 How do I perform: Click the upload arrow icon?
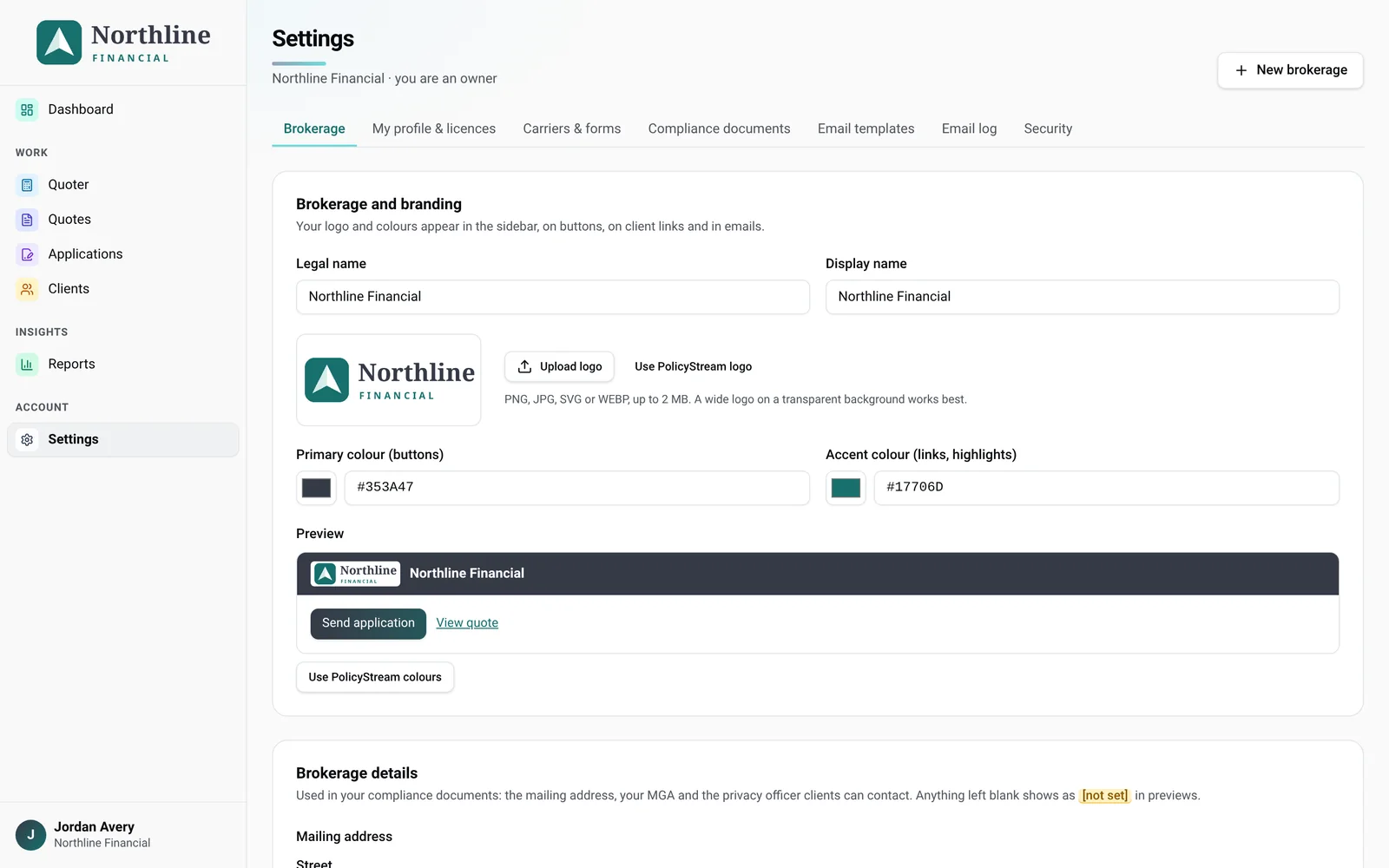[524, 366]
